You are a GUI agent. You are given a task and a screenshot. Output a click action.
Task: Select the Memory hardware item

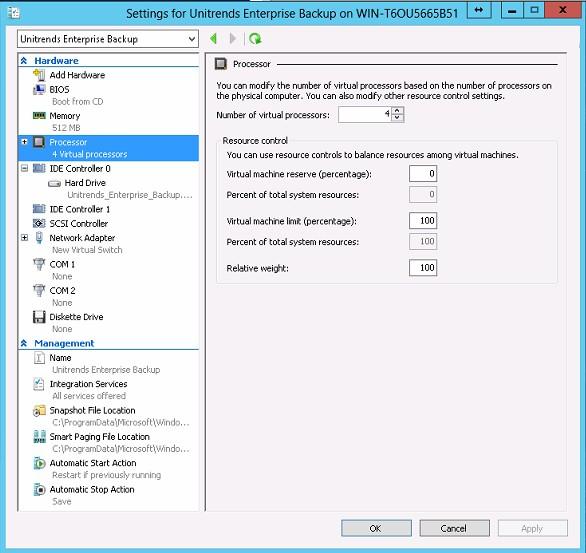click(65, 116)
